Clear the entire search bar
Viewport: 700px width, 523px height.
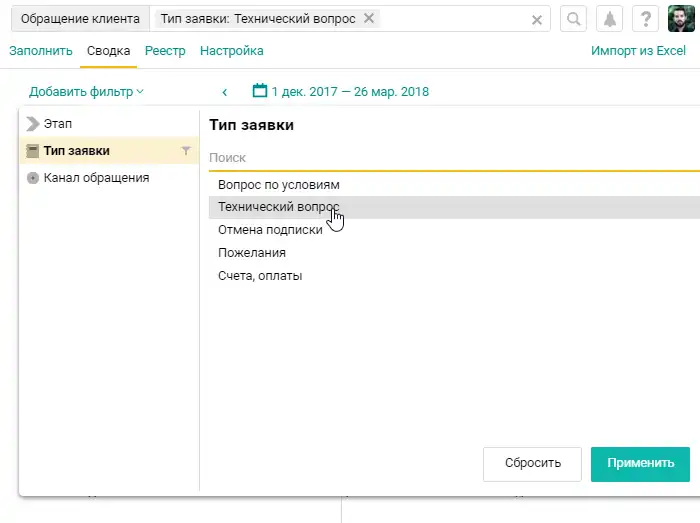[537, 20]
